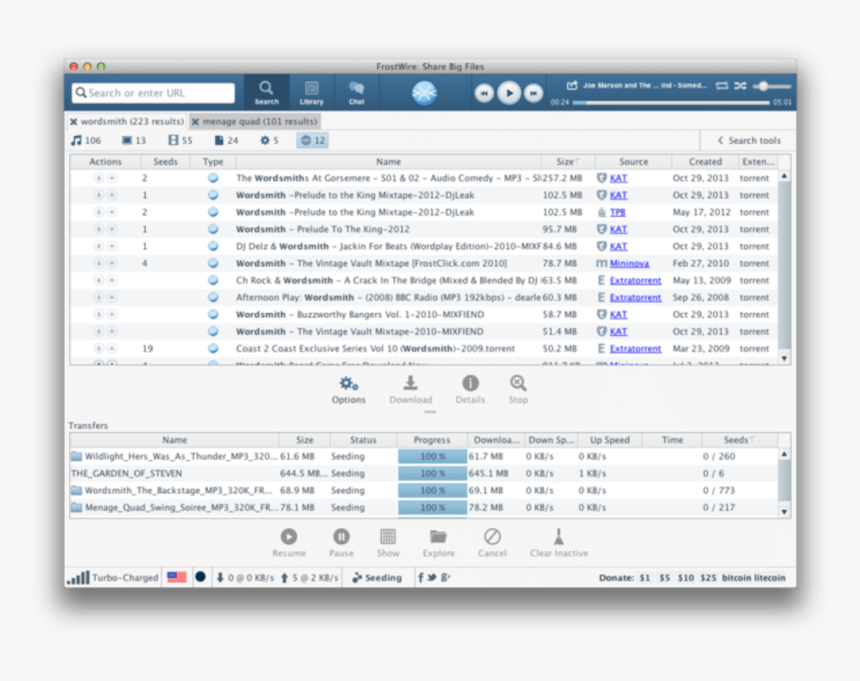The height and width of the screenshot is (681, 860).
Task: Open KAT link for Buzzworthy Bangers
Action: click(x=618, y=314)
